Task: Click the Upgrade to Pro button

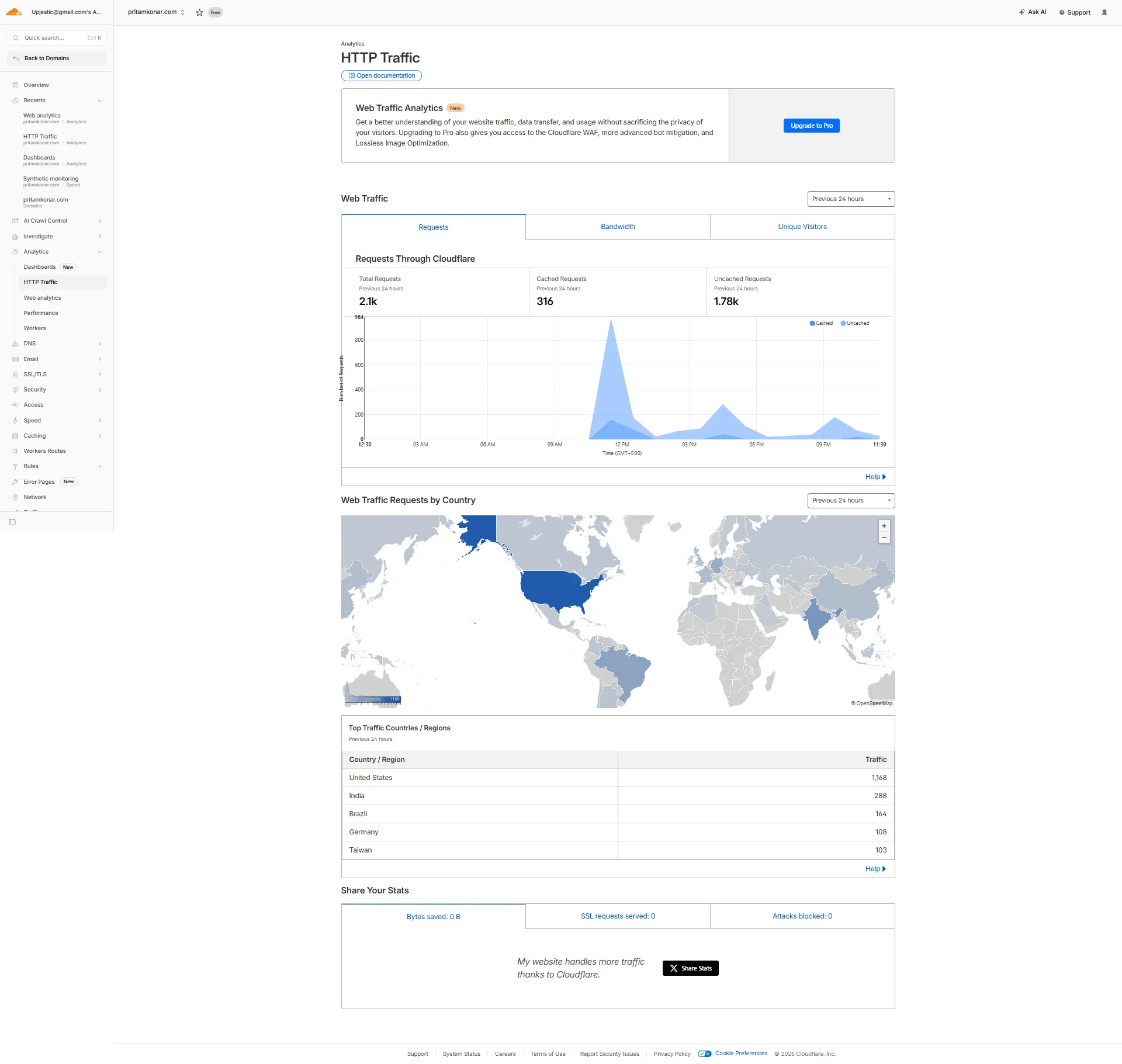Action: [x=812, y=126]
